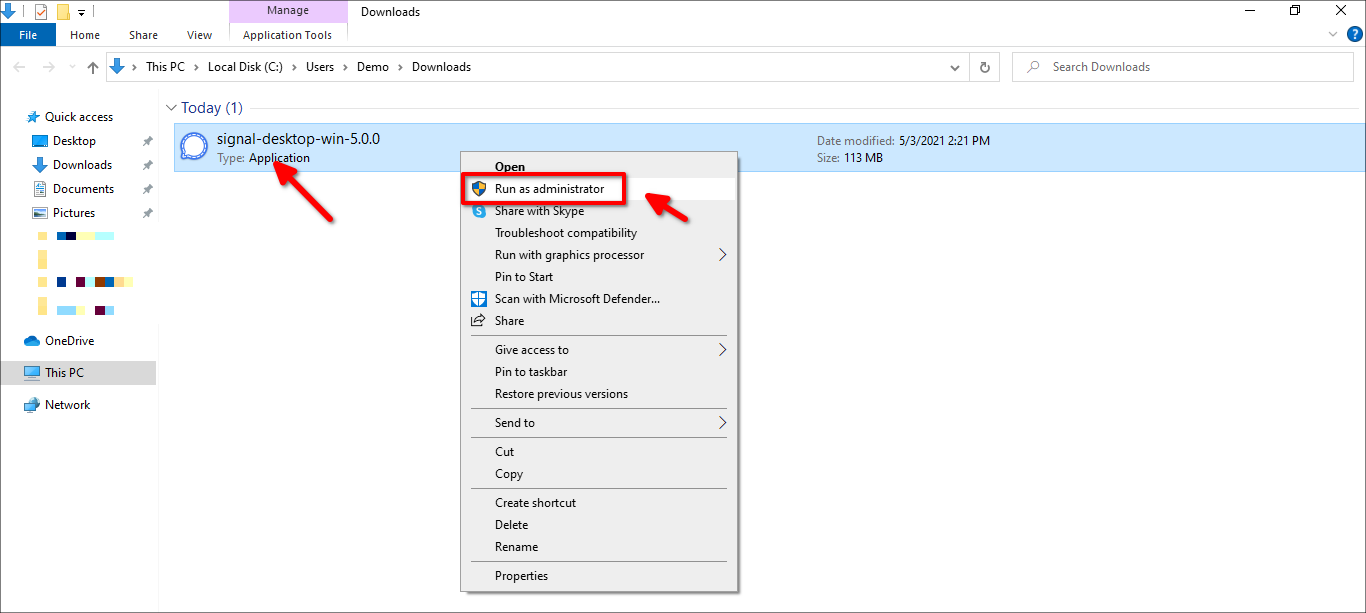The width and height of the screenshot is (1366, 613).
Task: Click the Properties quick access toolbar icon
Action: click(40, 12)
